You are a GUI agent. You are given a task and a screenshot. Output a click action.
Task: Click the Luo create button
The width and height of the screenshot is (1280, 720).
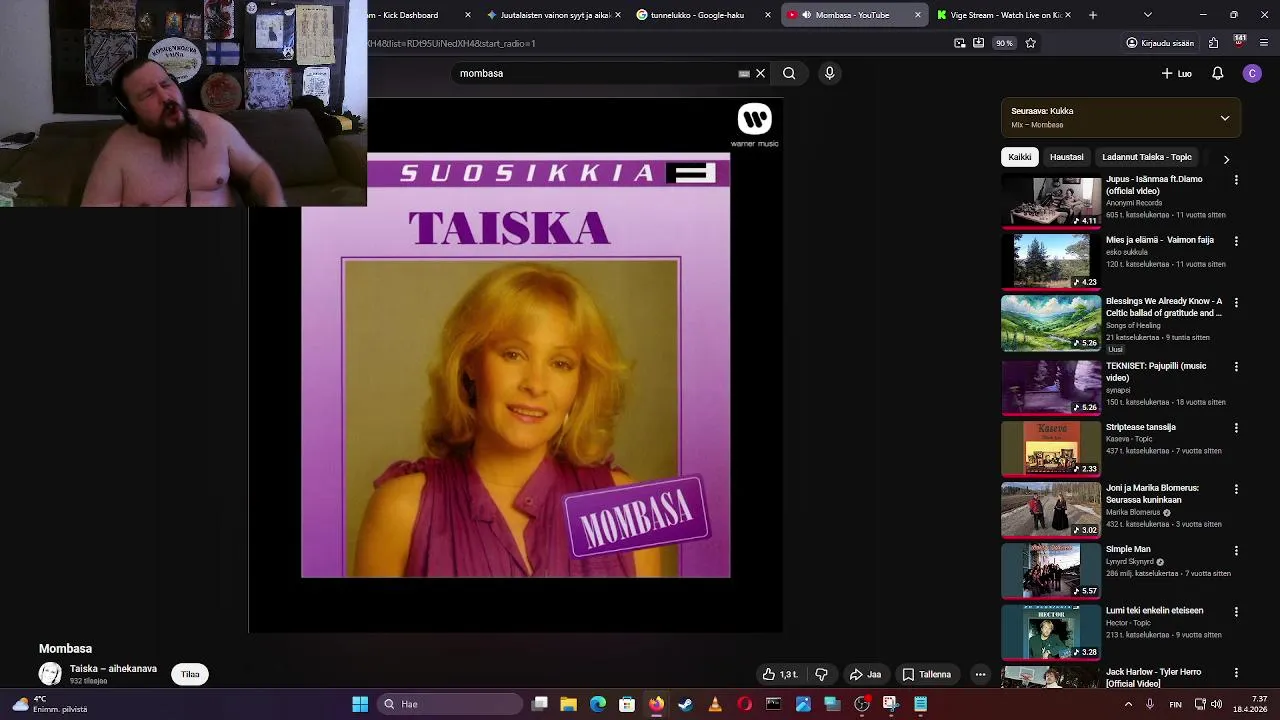1177,73
